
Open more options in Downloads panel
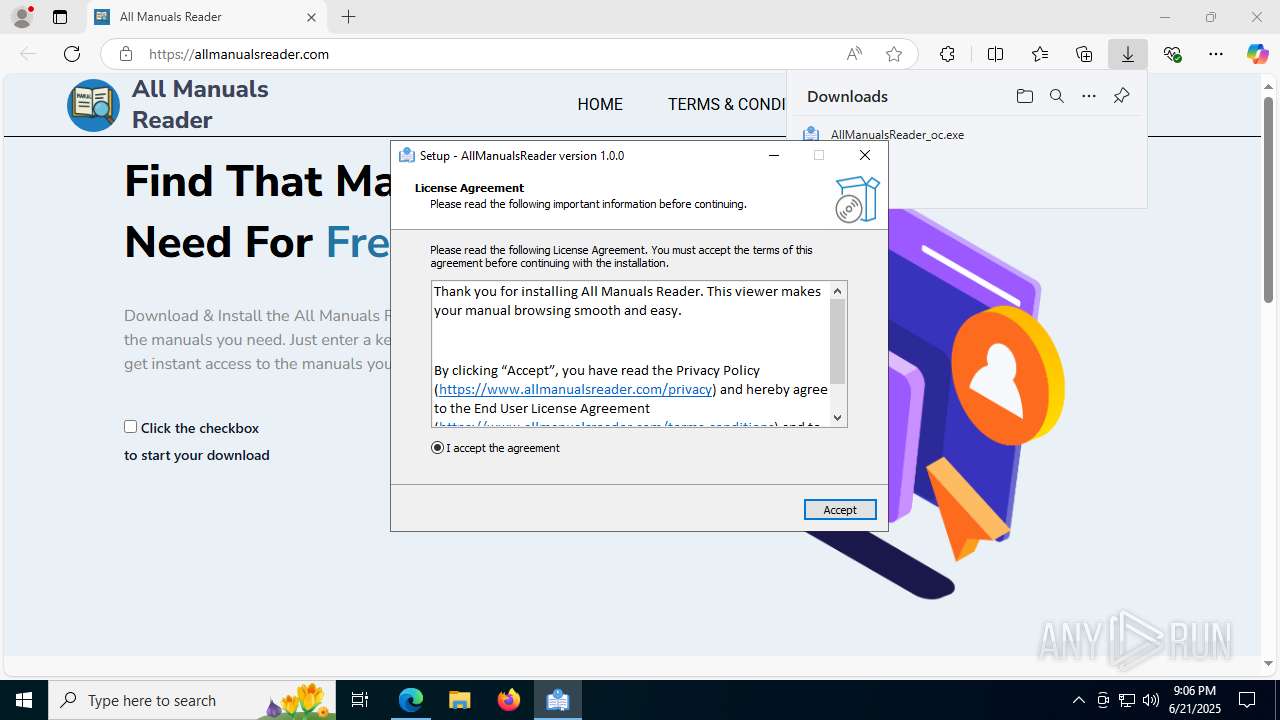pos(1089,96)
